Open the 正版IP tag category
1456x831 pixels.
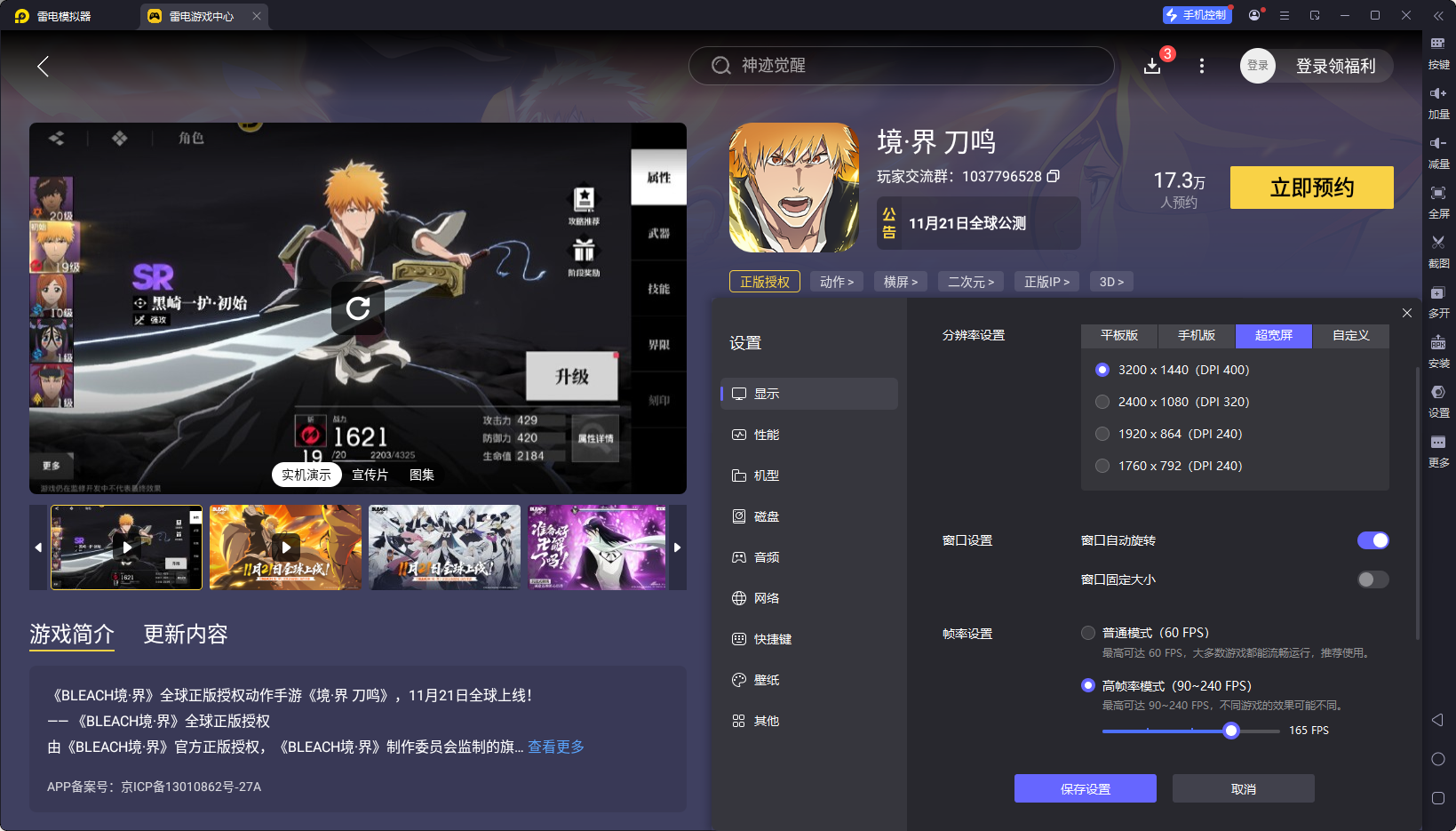pyautogui.click(x=1046, y=282)
